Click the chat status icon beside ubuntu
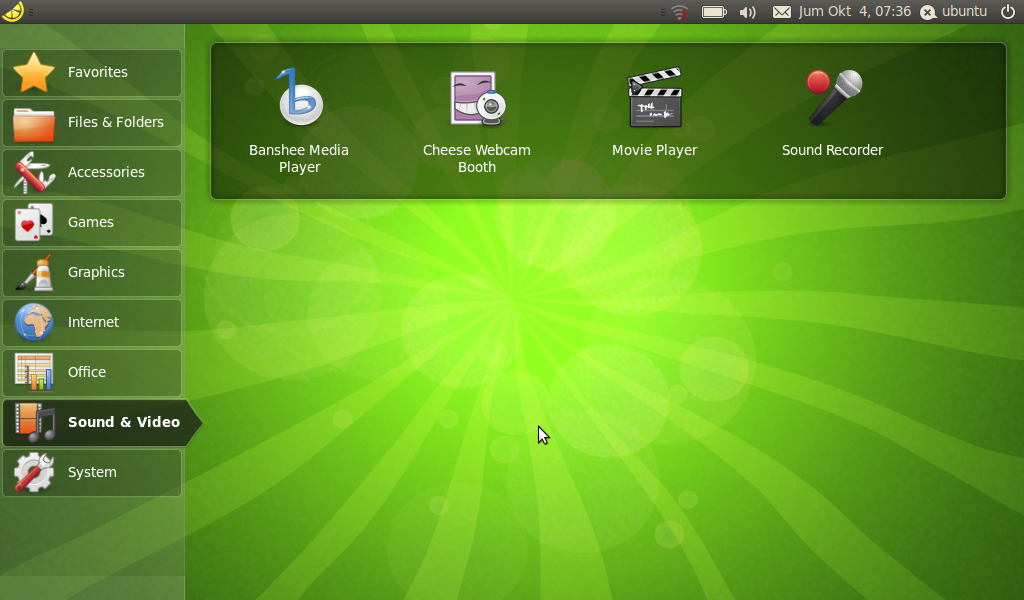The image size is (1024, 600). 928,12
